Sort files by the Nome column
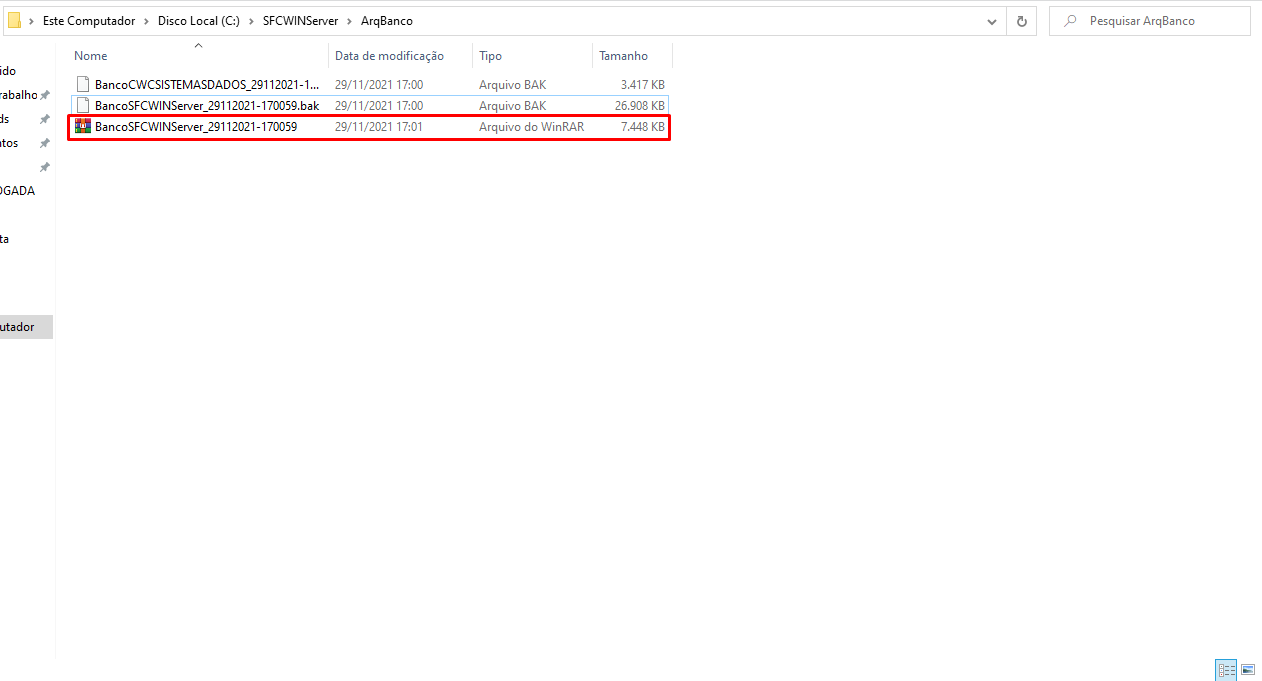Screen dimensions: 1262x681 [x=91, y=56]
